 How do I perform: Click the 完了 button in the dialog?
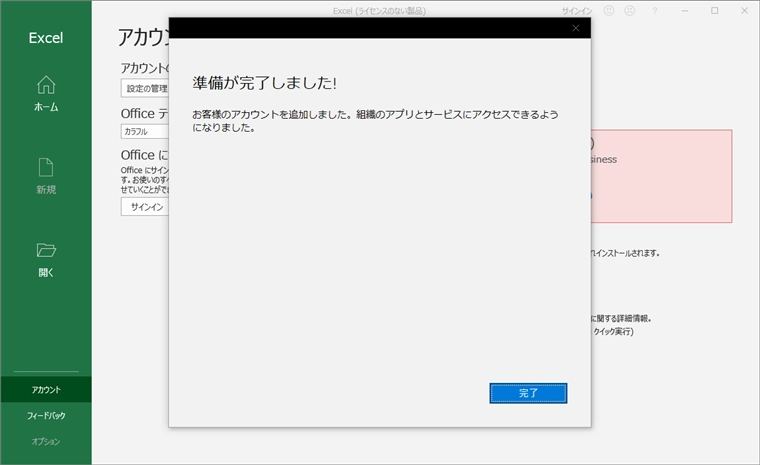(528, 393)
